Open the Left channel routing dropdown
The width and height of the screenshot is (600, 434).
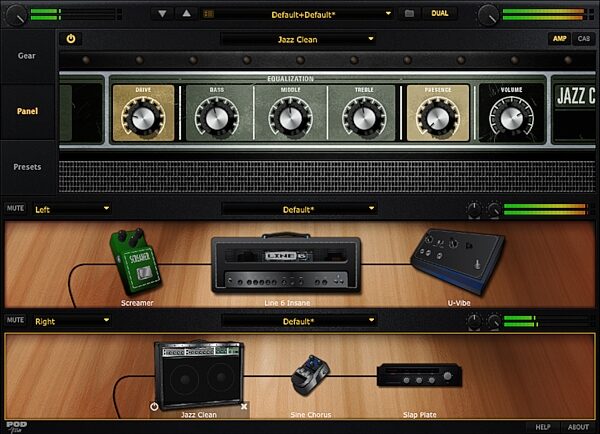72,209
